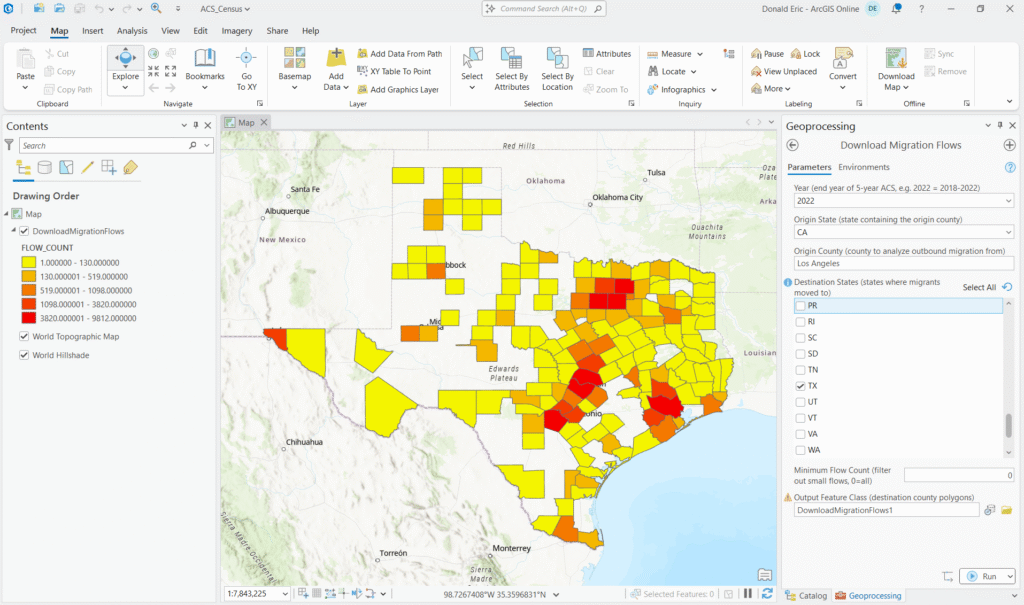Click the geoprocessing back arrow
The width and height of the screenshot is (1024, 605).
(x=793, y=145)
